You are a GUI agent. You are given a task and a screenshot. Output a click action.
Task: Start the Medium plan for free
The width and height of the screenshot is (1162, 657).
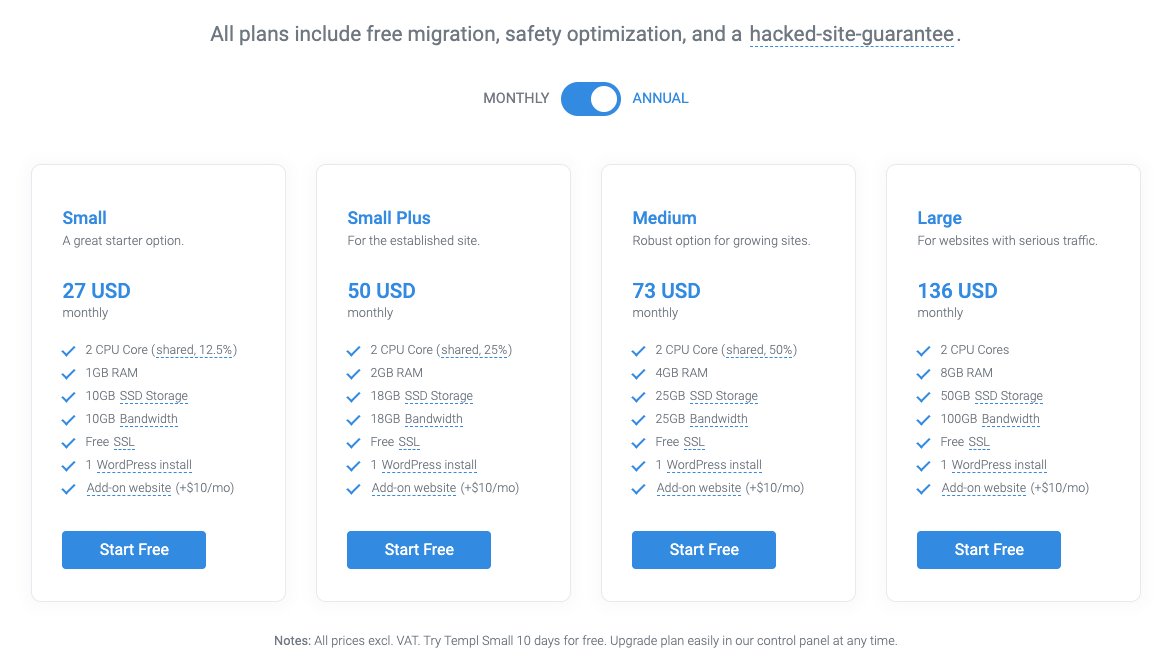[x=704, y=550]
